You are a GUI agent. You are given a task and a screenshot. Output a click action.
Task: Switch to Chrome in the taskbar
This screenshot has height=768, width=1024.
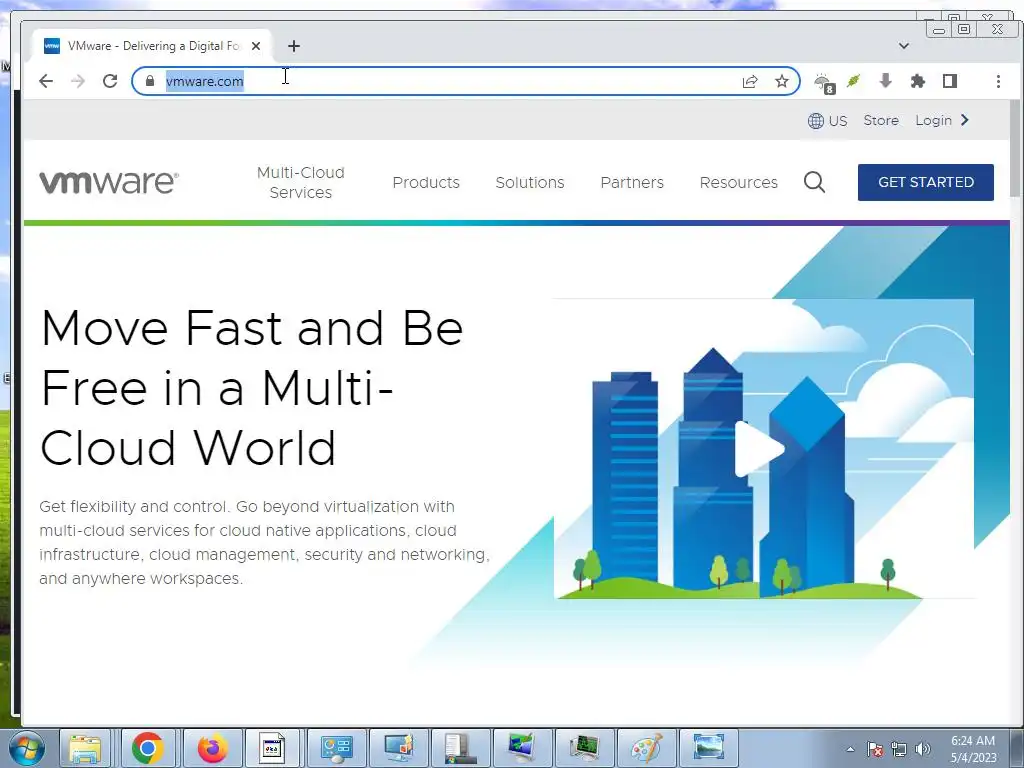point(148,748)
